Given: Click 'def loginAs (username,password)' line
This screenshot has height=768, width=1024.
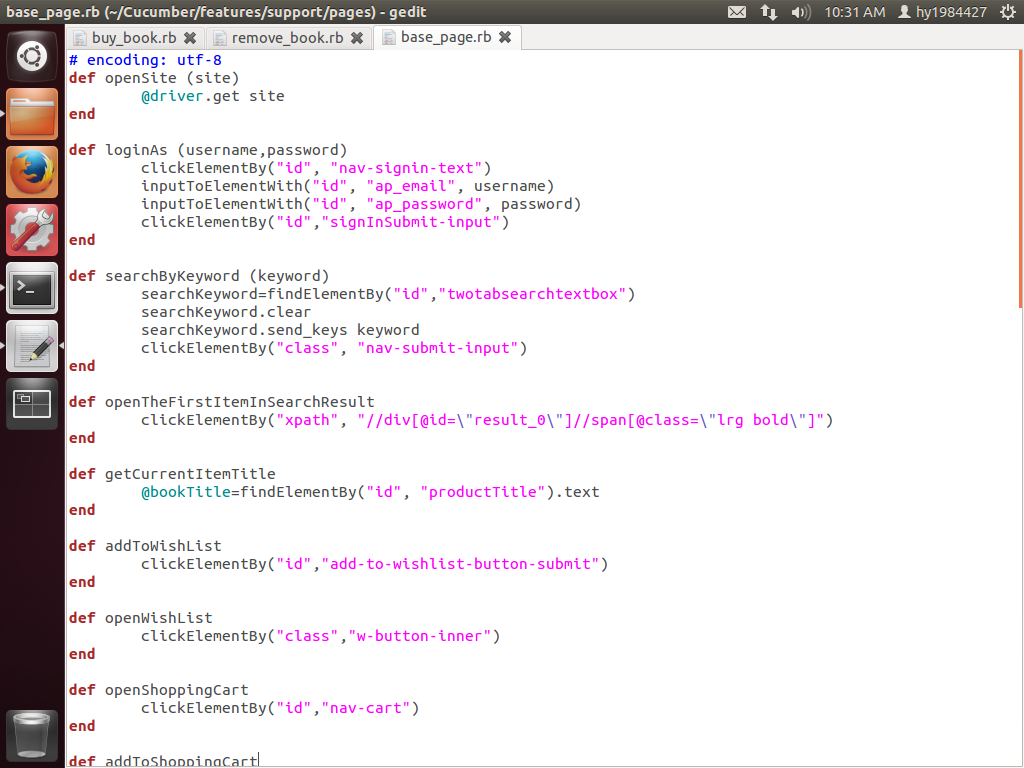Looking at the screenshot, I should tap(208, 150).
